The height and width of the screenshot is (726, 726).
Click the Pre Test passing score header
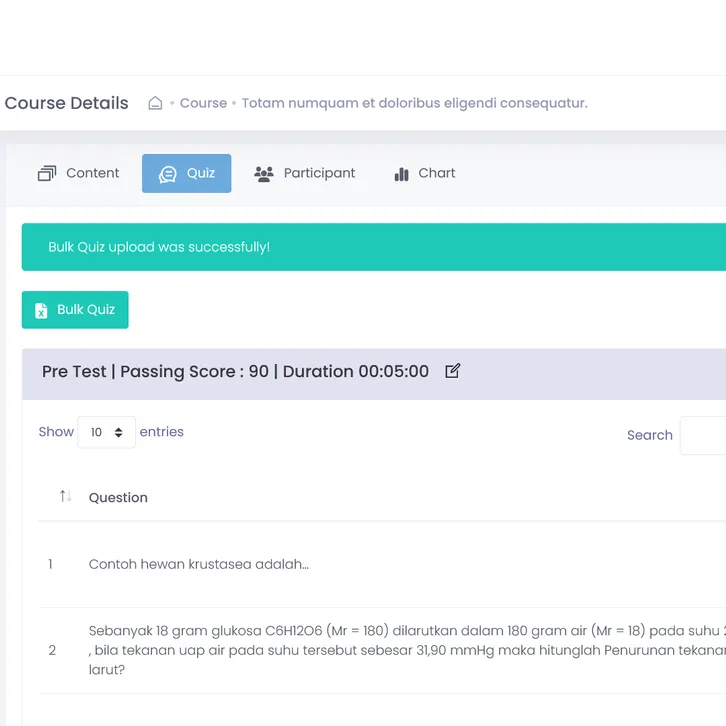235,371
